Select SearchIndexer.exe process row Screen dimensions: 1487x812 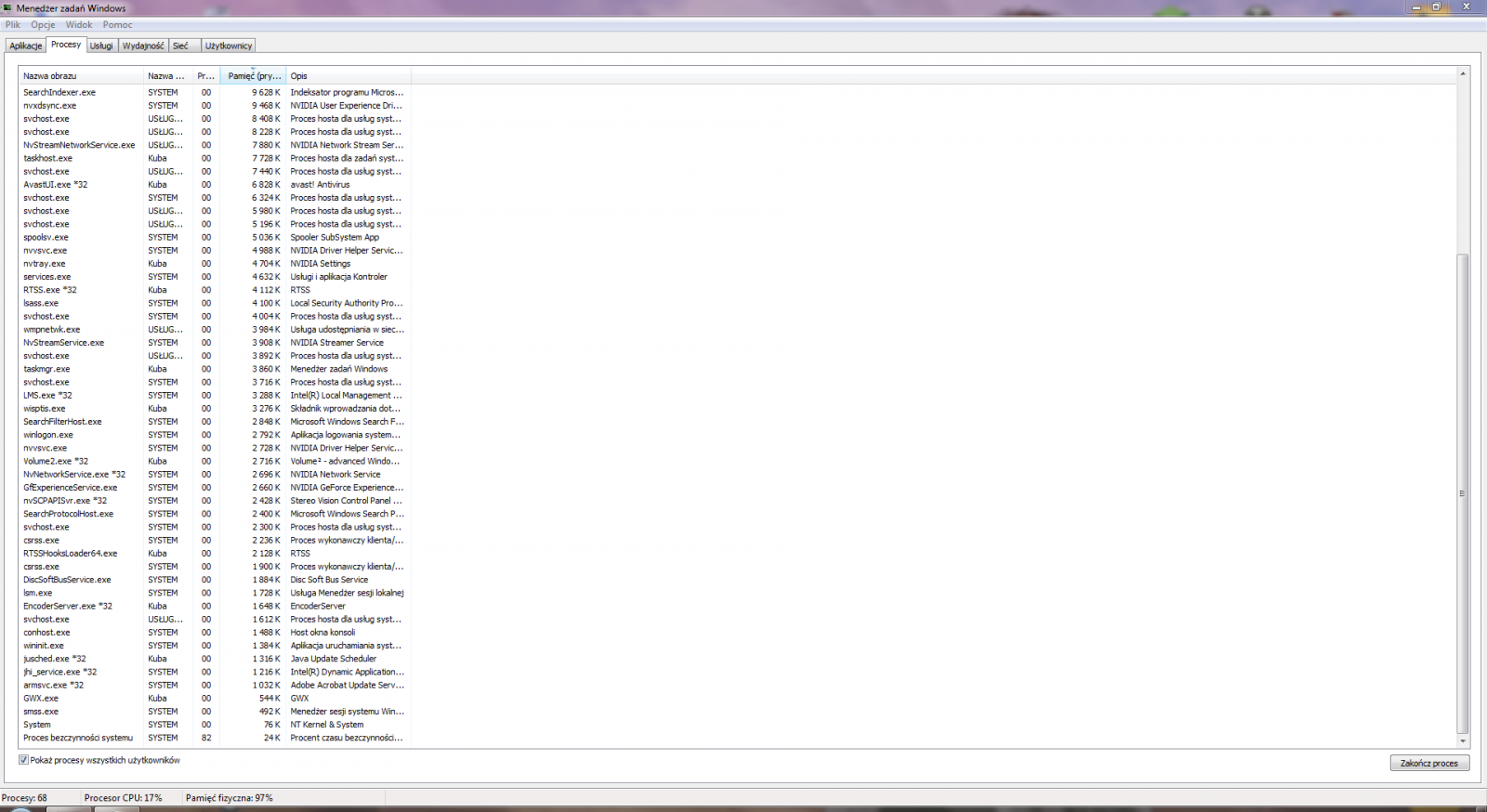click(x=214, y=92)
